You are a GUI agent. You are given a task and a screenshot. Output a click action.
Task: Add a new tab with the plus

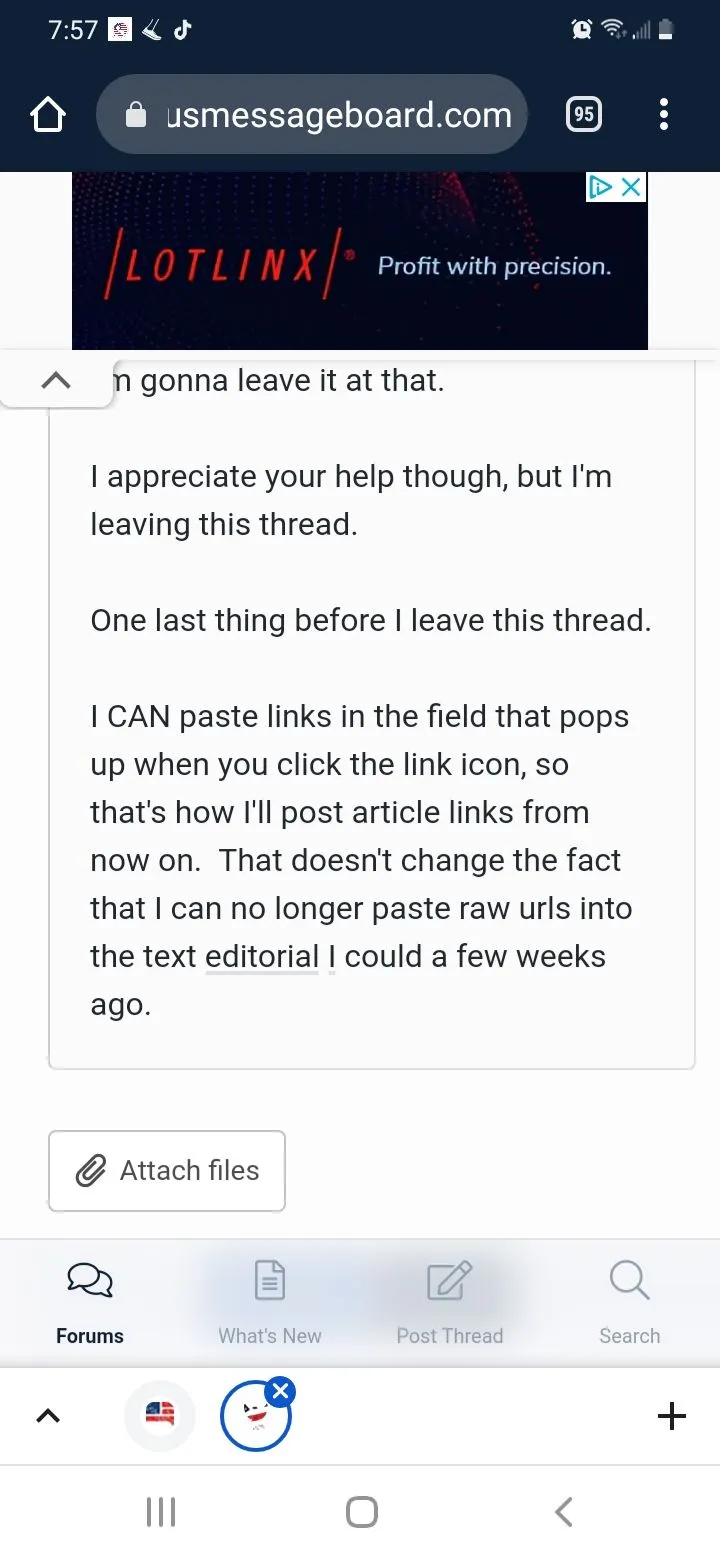click(x=672, y=1416)
